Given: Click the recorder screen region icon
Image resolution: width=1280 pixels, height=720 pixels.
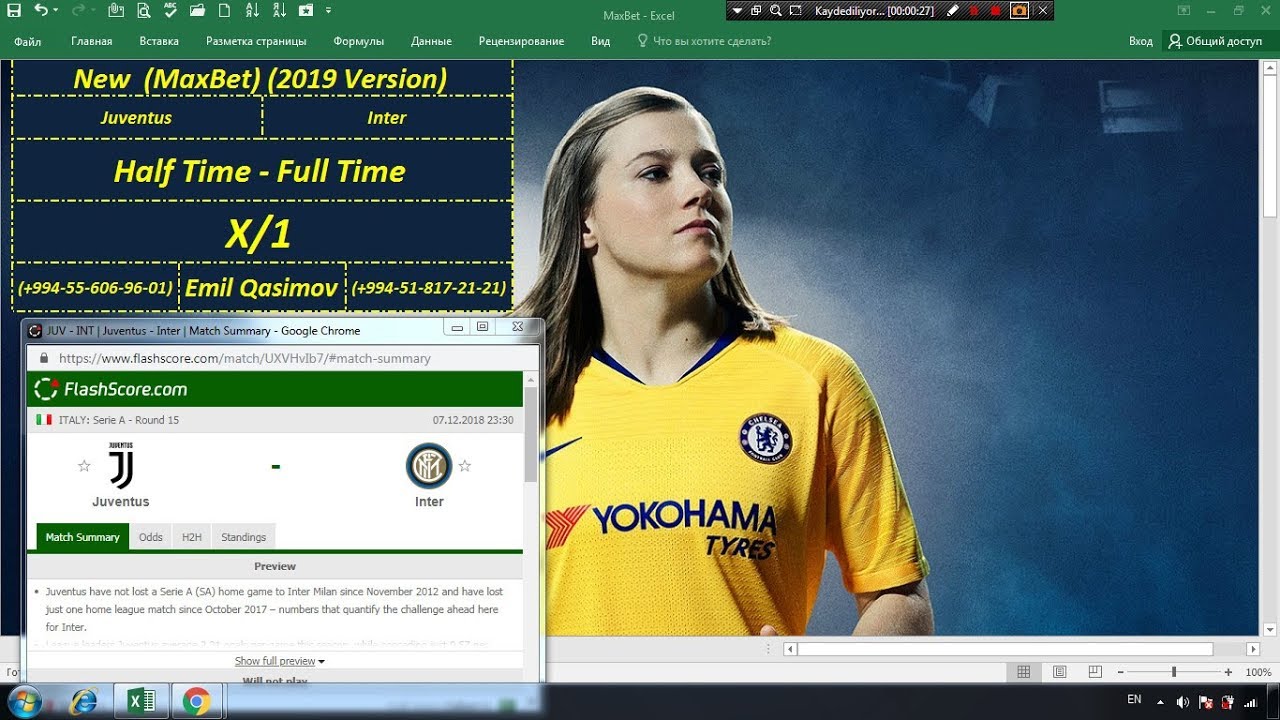Looking at the screenshot, I should tap(795, 11).
